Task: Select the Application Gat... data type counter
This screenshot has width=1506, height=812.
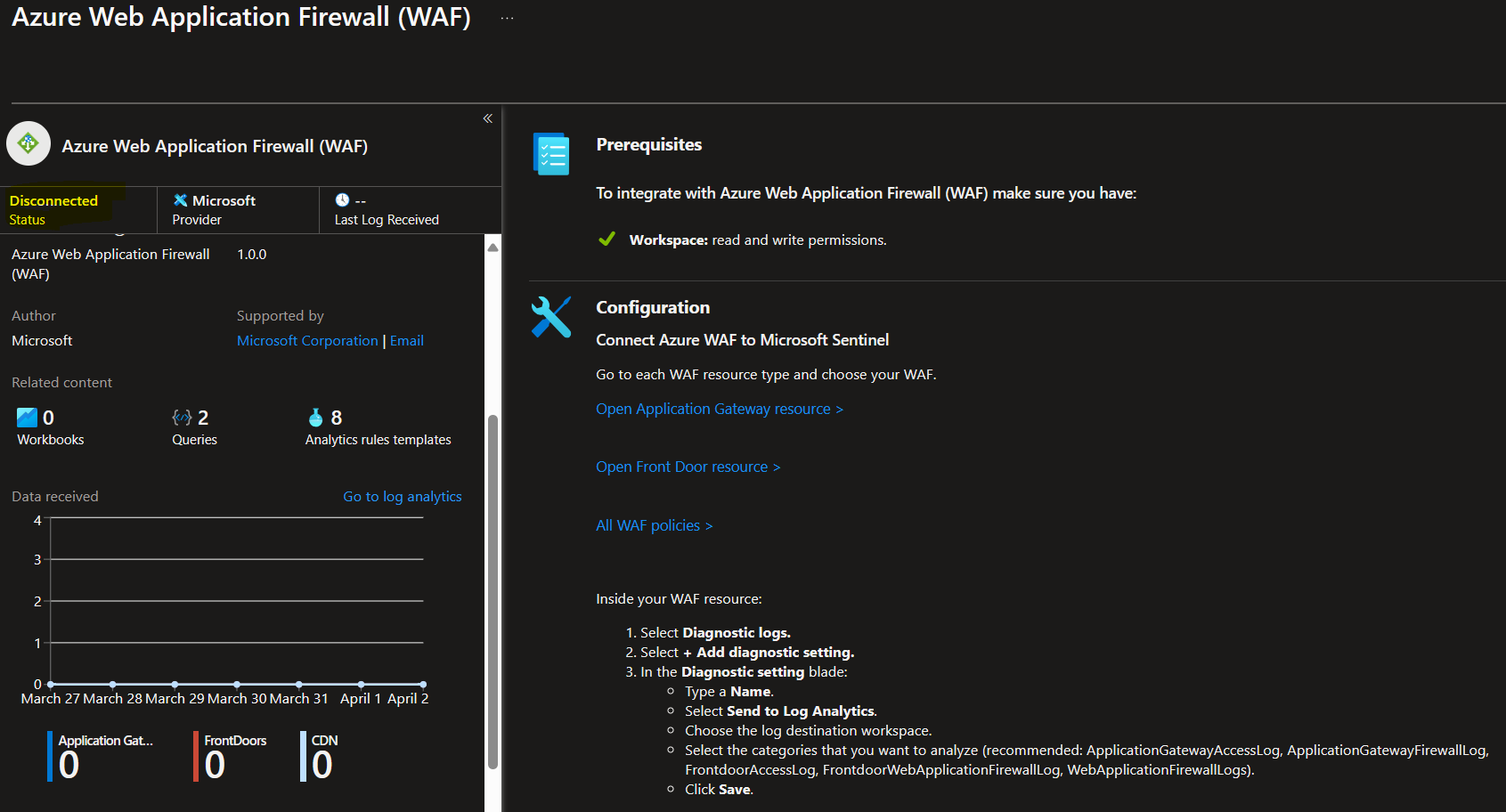Action: [x=102, y=757]
